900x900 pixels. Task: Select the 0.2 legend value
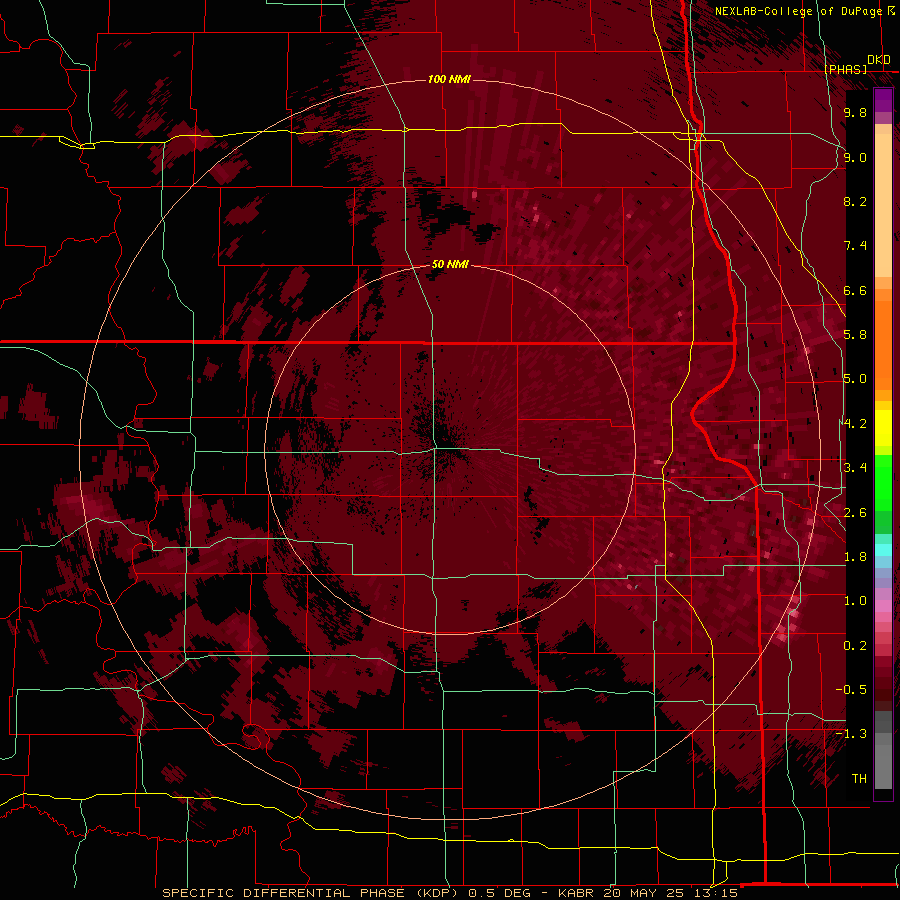[x=855, y=645]
